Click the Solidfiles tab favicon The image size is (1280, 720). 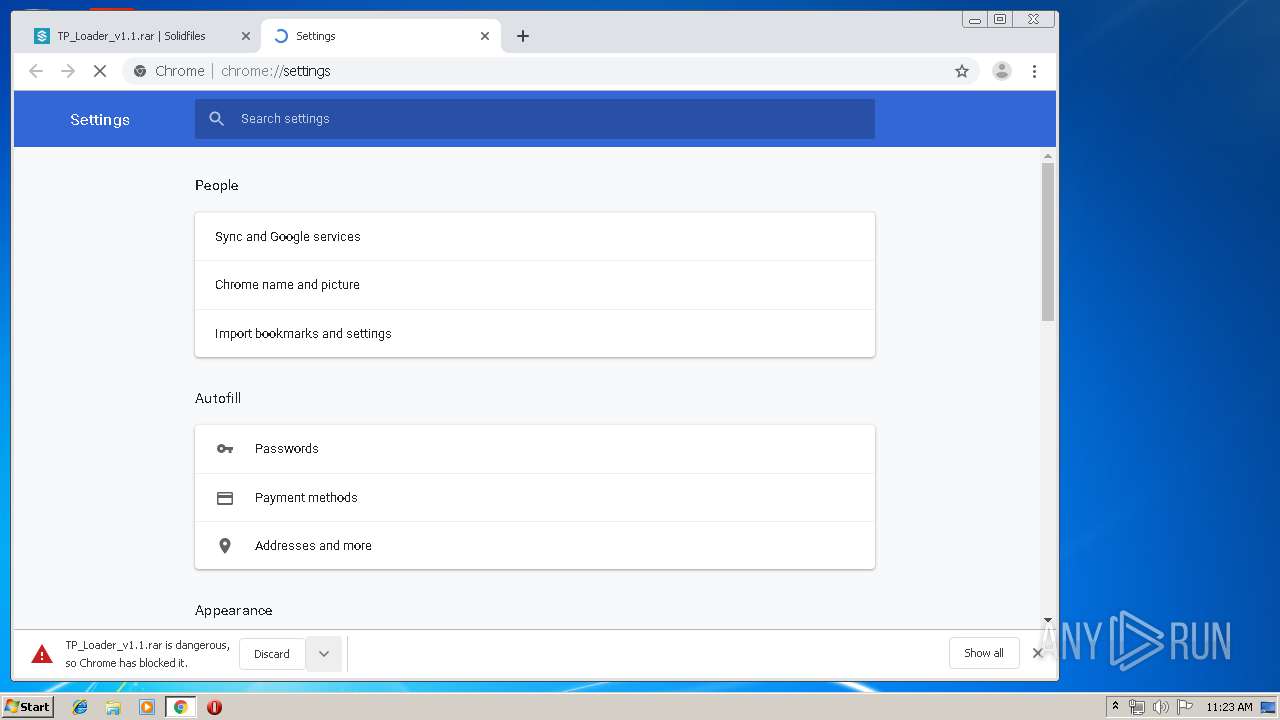tap(42, 36)
